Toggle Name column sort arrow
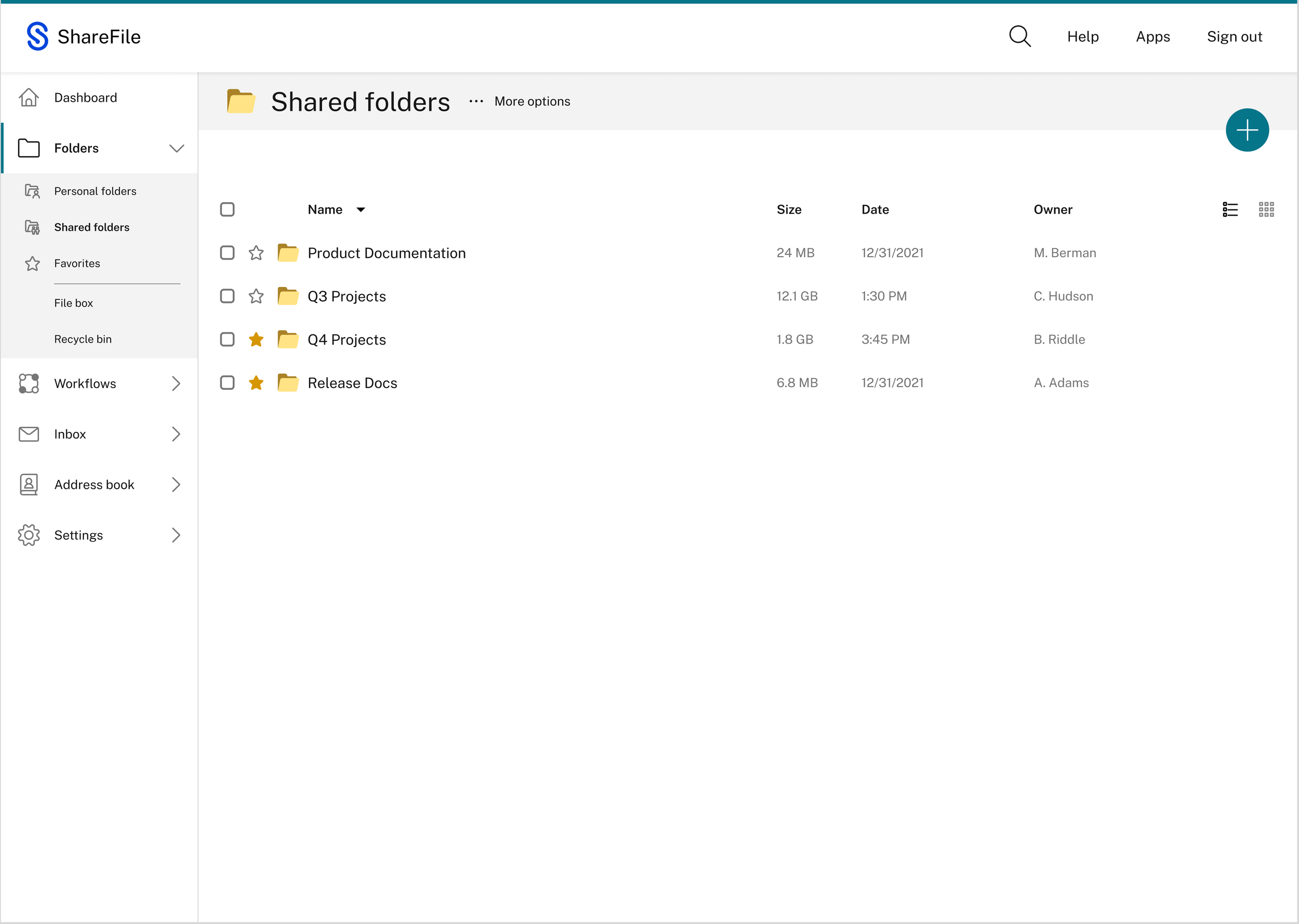The width and height of the screenshot is (1299, 924). [x=361, y=210]
